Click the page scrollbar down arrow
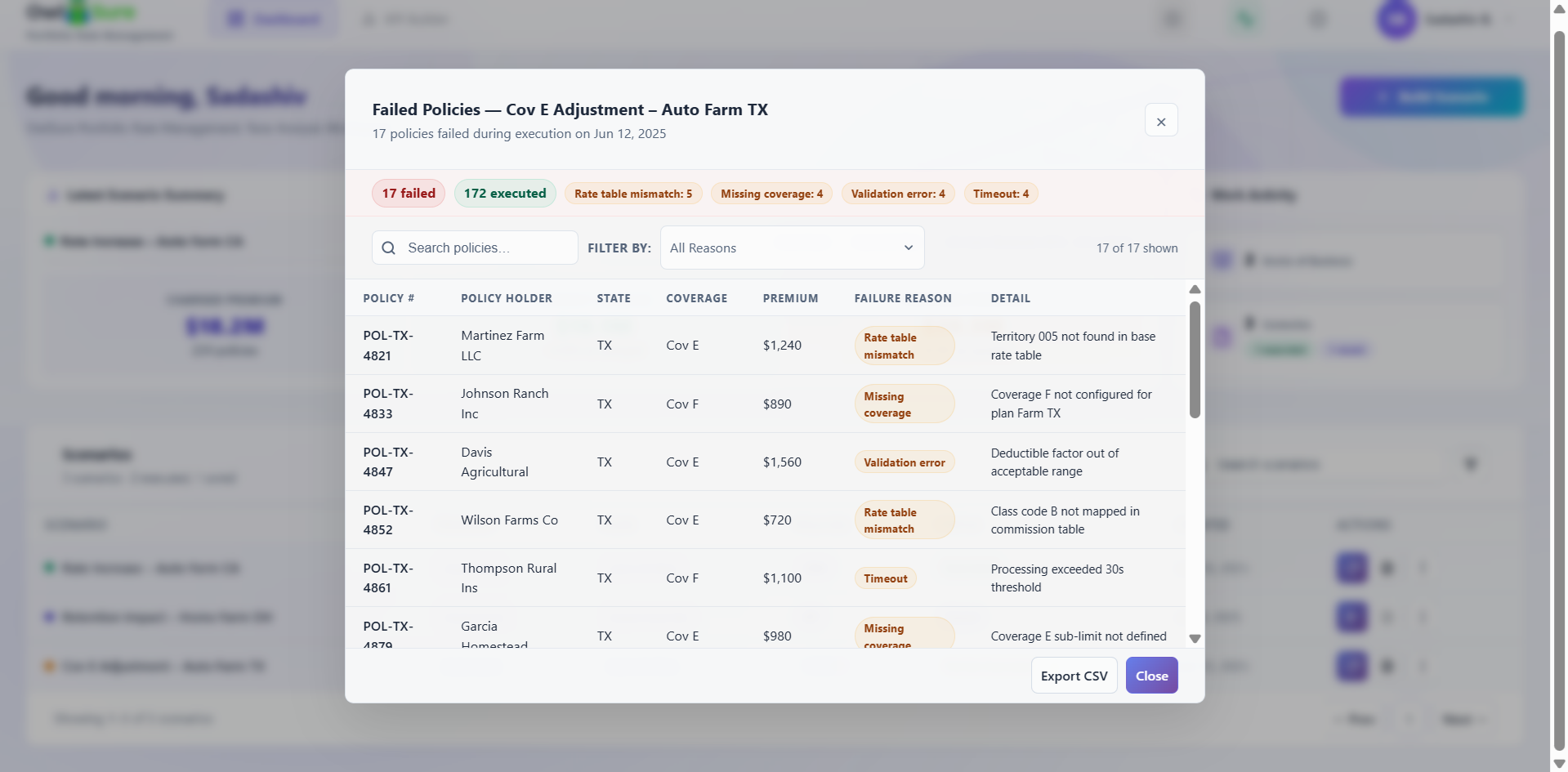 click(x=1559, y=763)
